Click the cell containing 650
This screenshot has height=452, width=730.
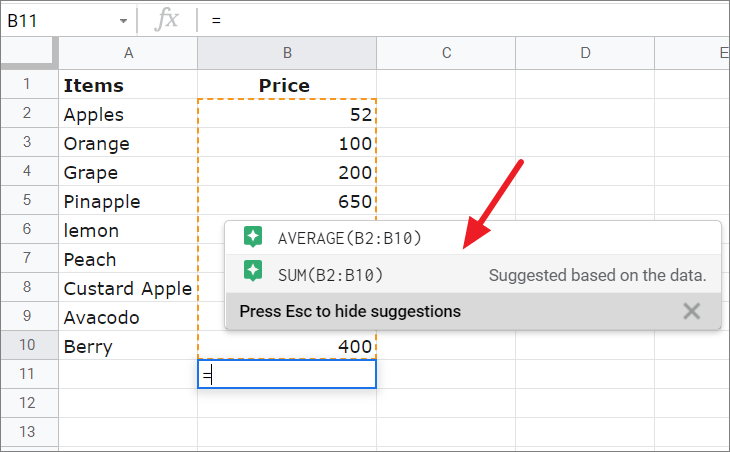tap(287, 201)
